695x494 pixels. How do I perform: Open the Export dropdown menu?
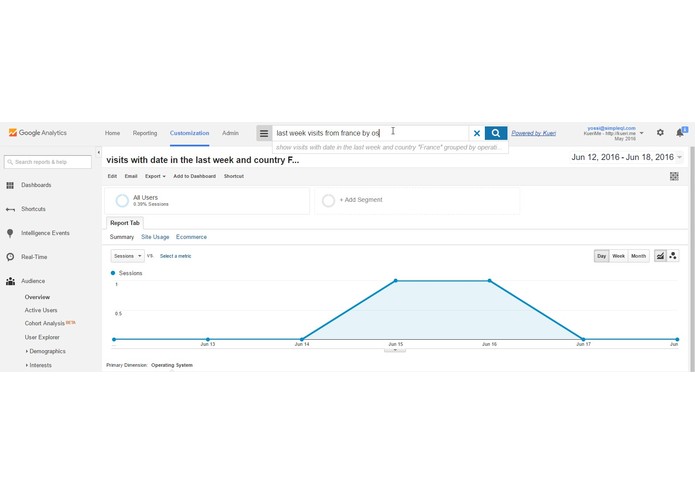tap(155, 176)
